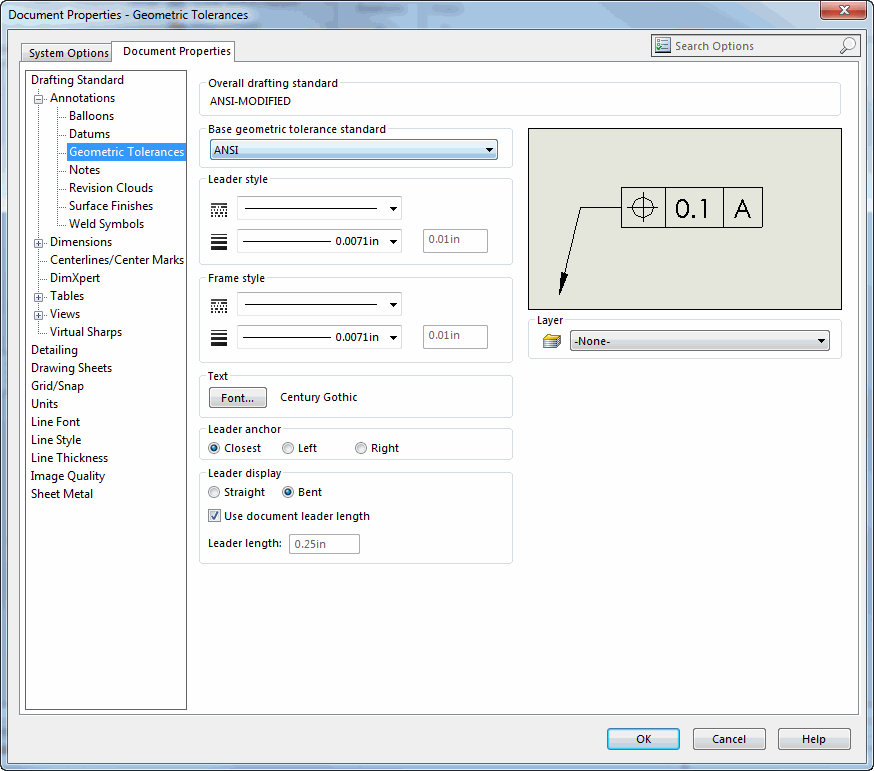
Task: Switch to the System Options tab
Action: pyautogui.click(x=67, y=52)
